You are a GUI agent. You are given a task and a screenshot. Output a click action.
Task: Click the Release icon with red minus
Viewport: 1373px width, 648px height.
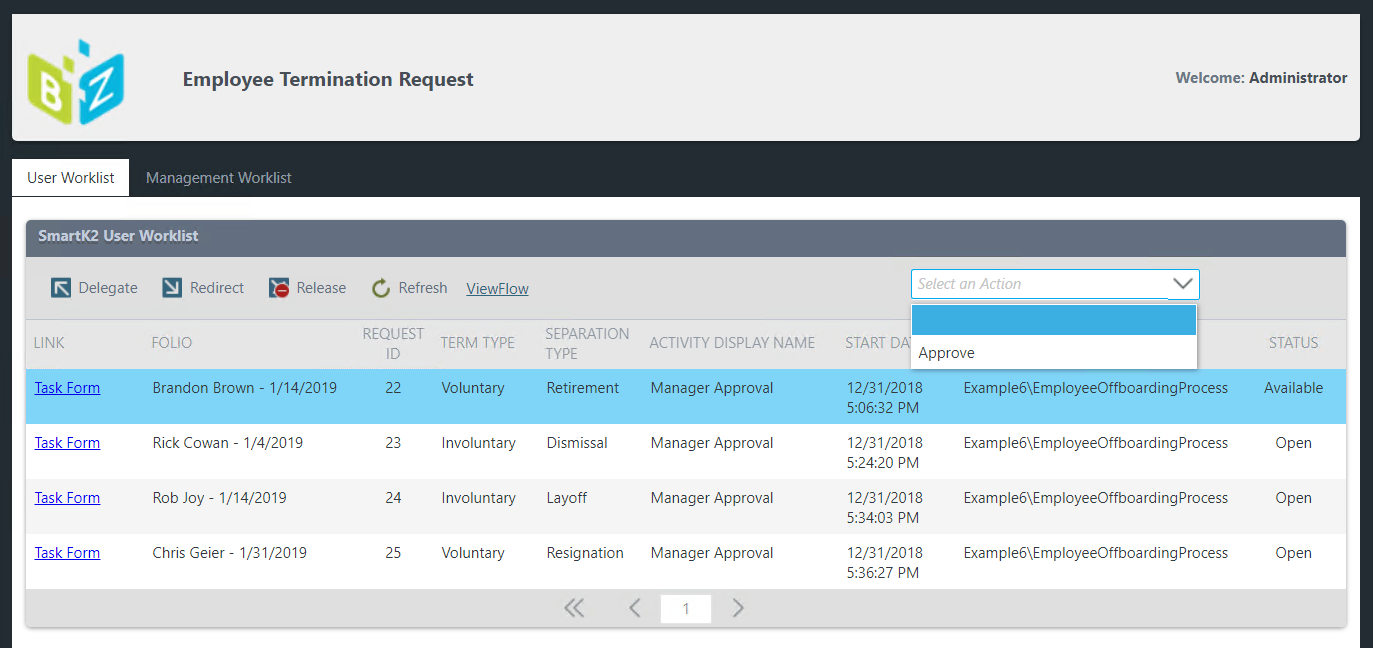279,288
